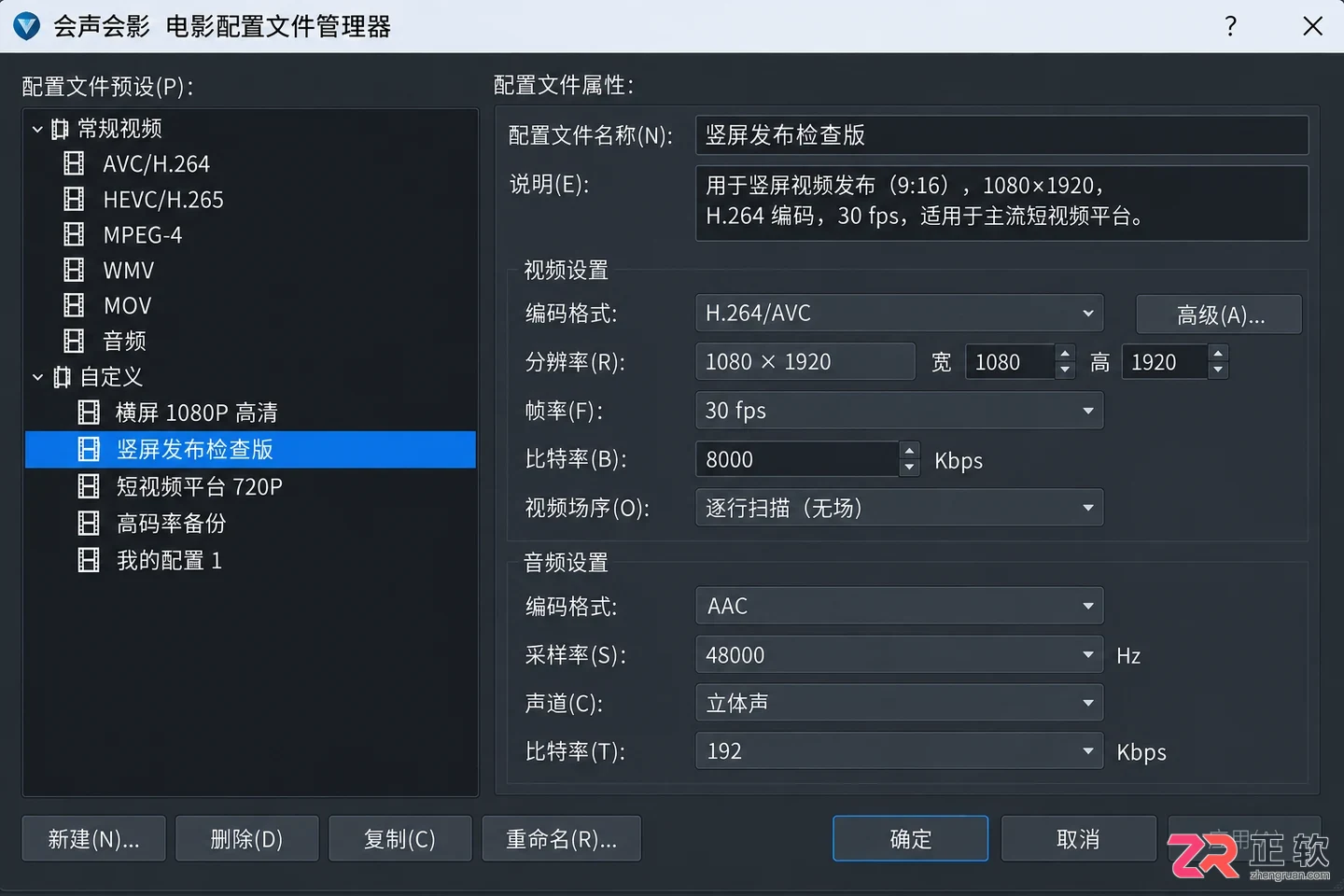Open the video 编码格式 H.264/AVC dropdown
Viewport: 1344px width, 896px height.
(899, 314)
